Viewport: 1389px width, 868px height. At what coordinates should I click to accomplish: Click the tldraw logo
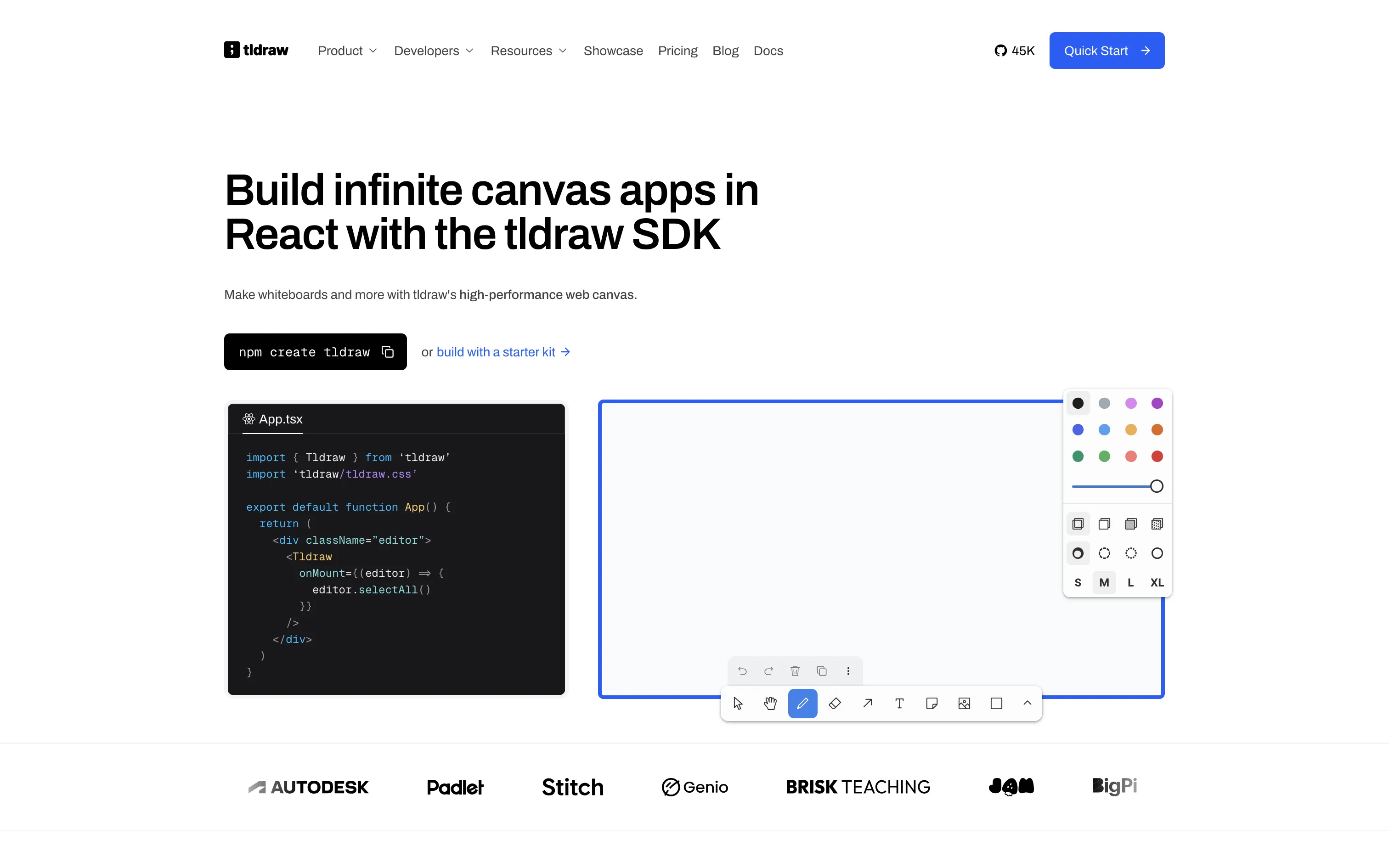click(257, 50)
